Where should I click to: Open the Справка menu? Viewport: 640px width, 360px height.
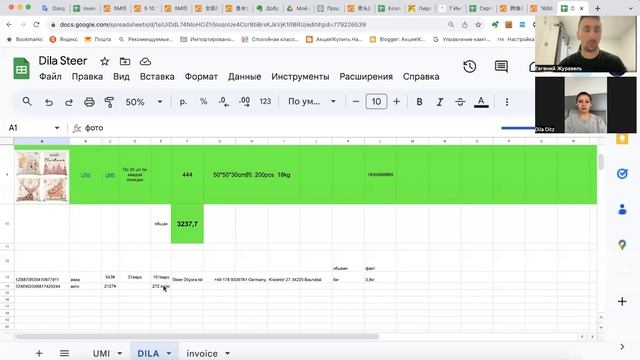click(421, 77)
